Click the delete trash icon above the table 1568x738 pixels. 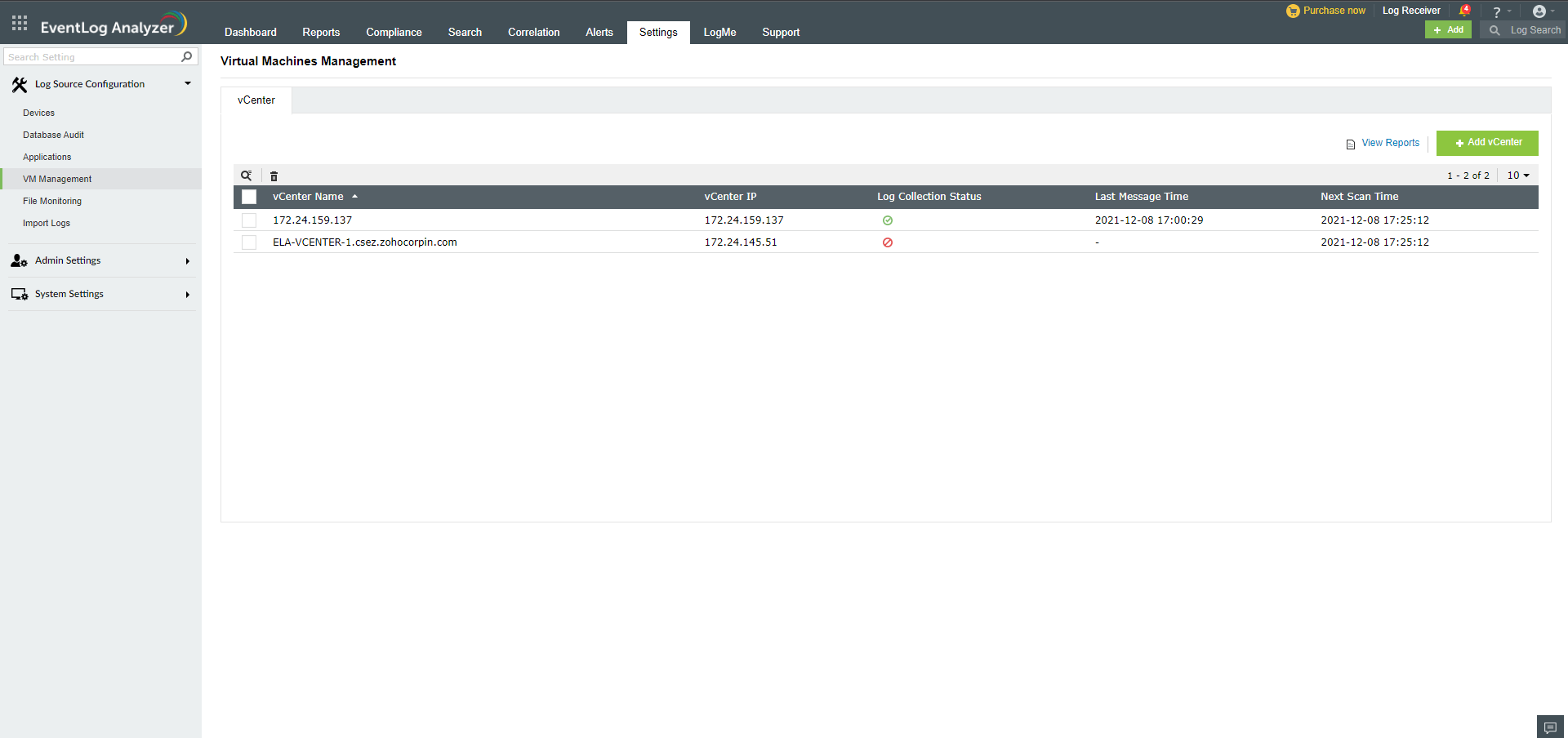[274, 176]
